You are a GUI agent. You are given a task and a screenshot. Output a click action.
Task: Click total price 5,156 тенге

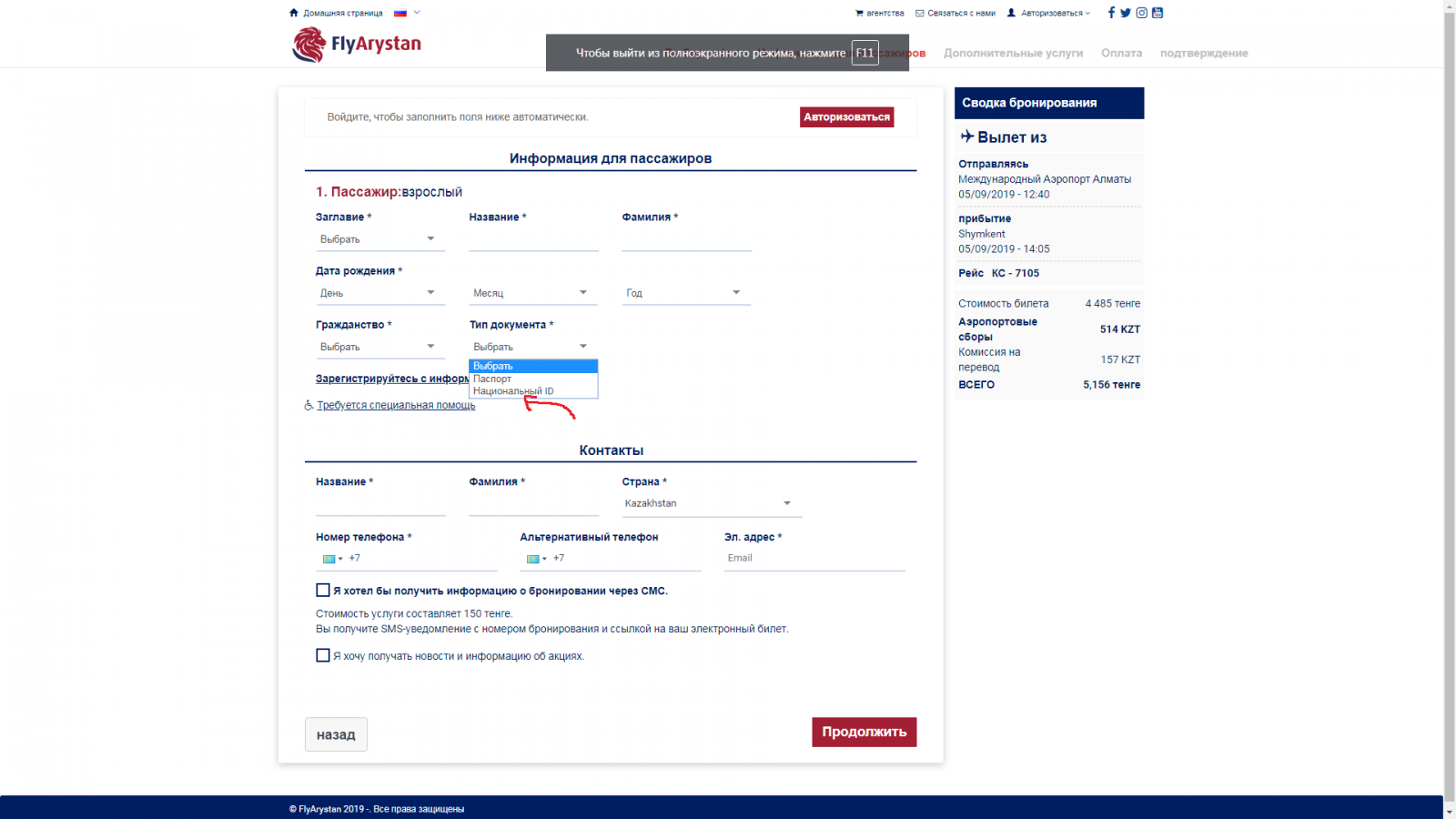click(1111, 385)
